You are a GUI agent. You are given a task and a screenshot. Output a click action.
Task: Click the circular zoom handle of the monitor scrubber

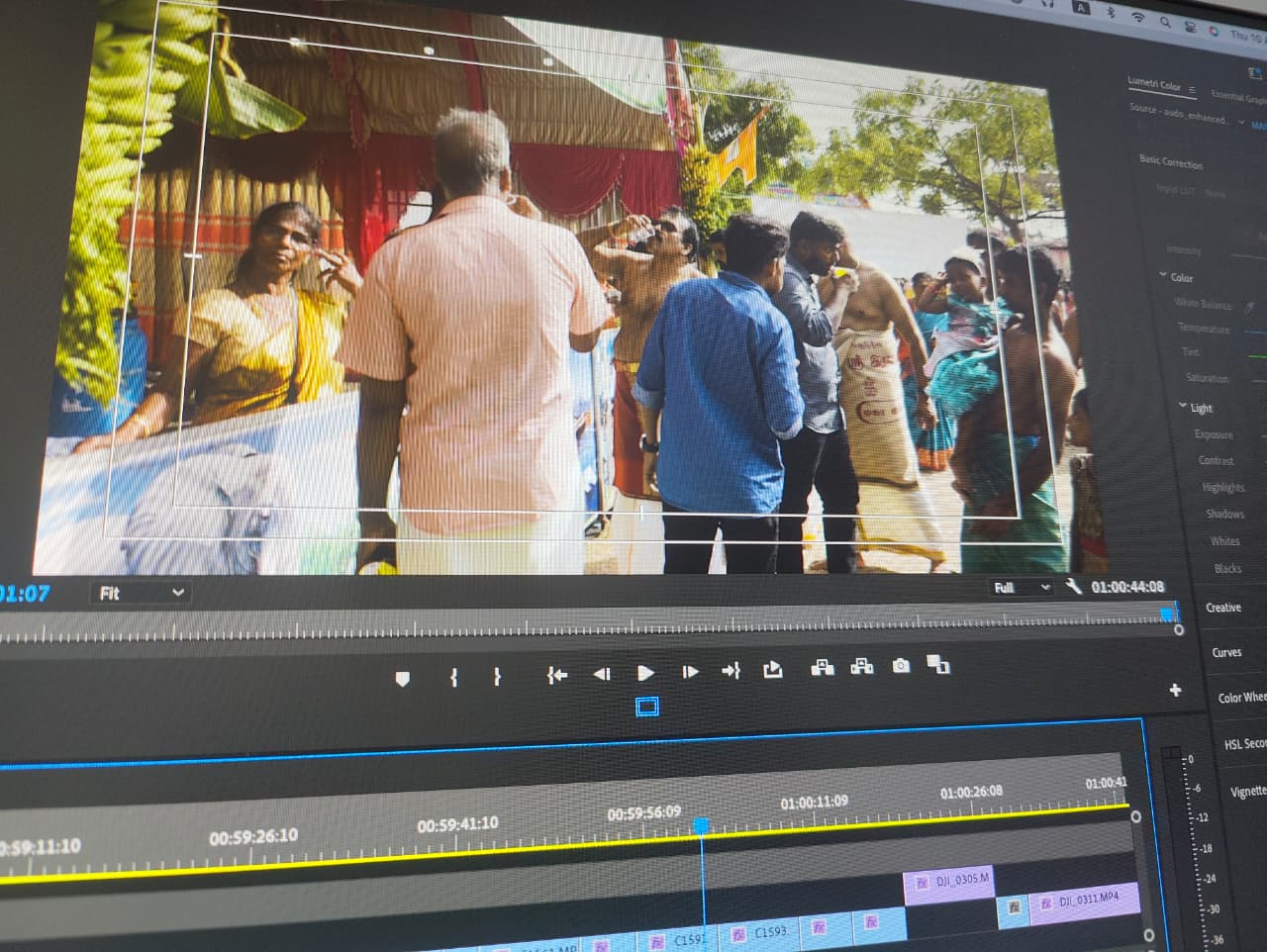[1179, 629]
